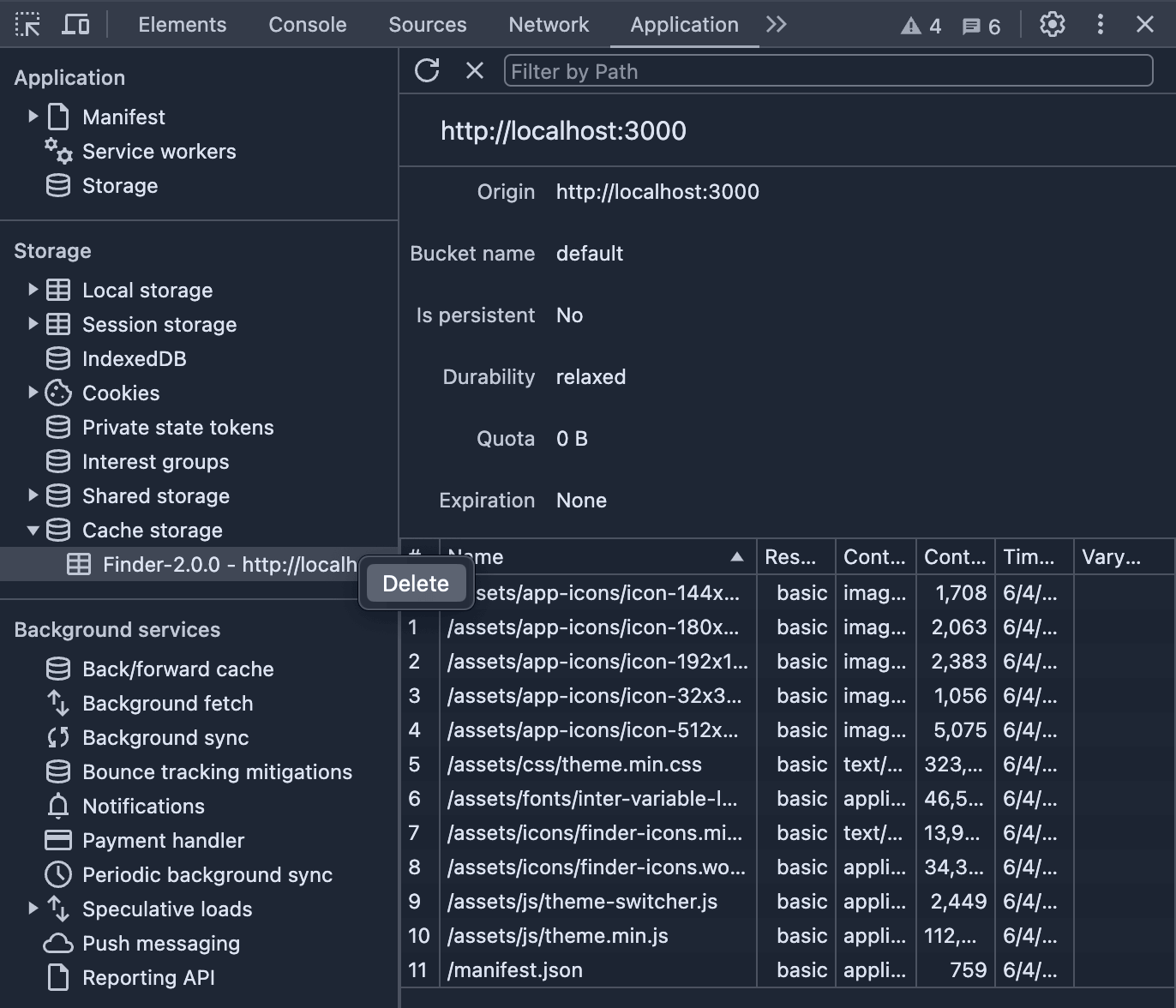Screen dimensions: 1176x1008
Task: Expand the Cookies tree item
Action: click(33, 393)
